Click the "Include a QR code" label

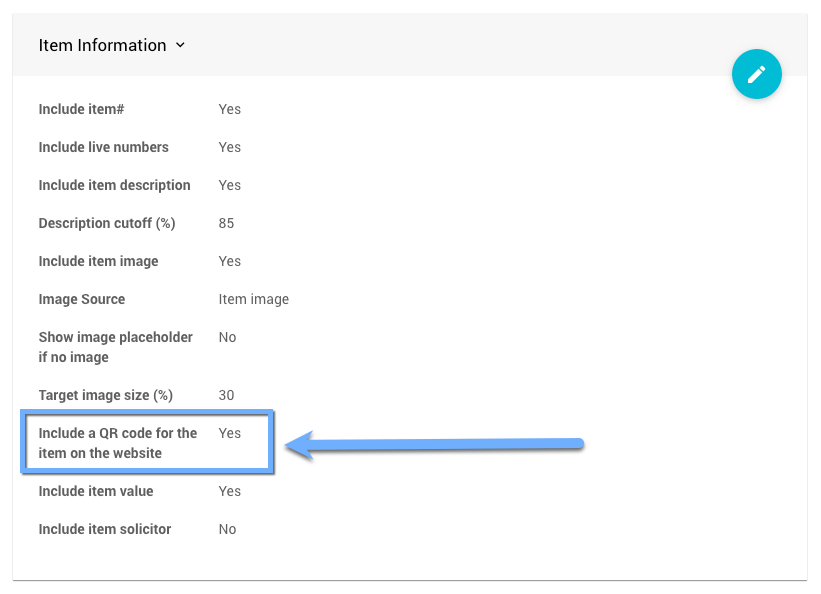[x=117, y=443]
